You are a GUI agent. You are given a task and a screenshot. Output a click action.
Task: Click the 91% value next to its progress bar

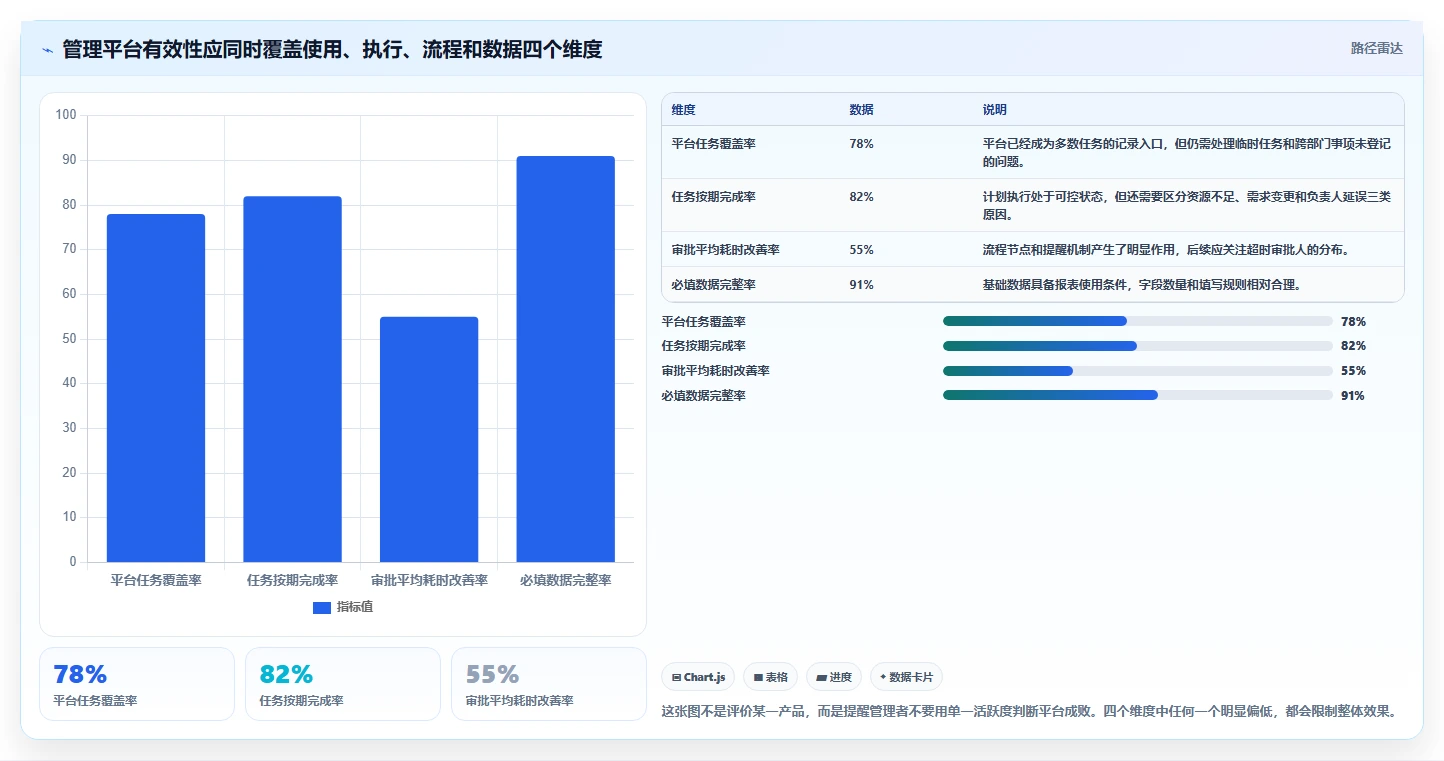1353,395
